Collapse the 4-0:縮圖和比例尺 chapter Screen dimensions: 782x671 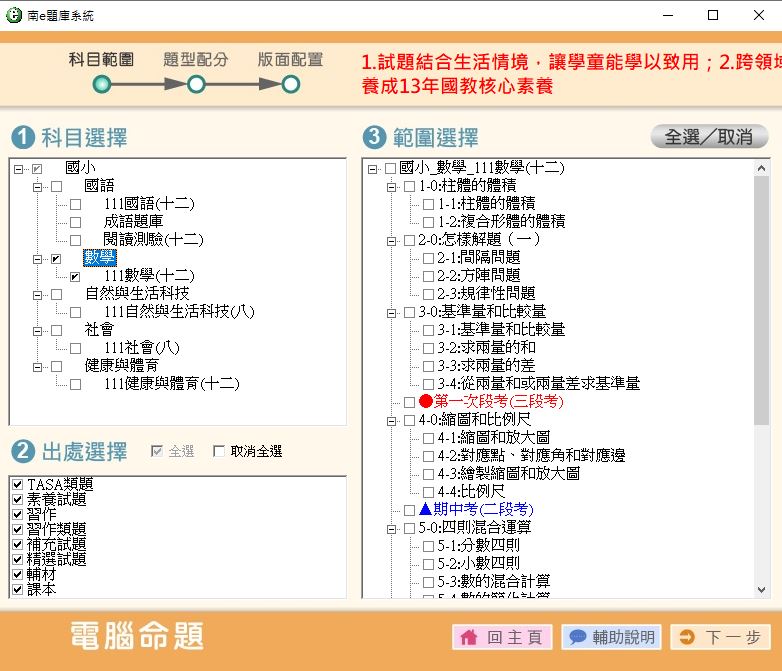tap(391, 422)
